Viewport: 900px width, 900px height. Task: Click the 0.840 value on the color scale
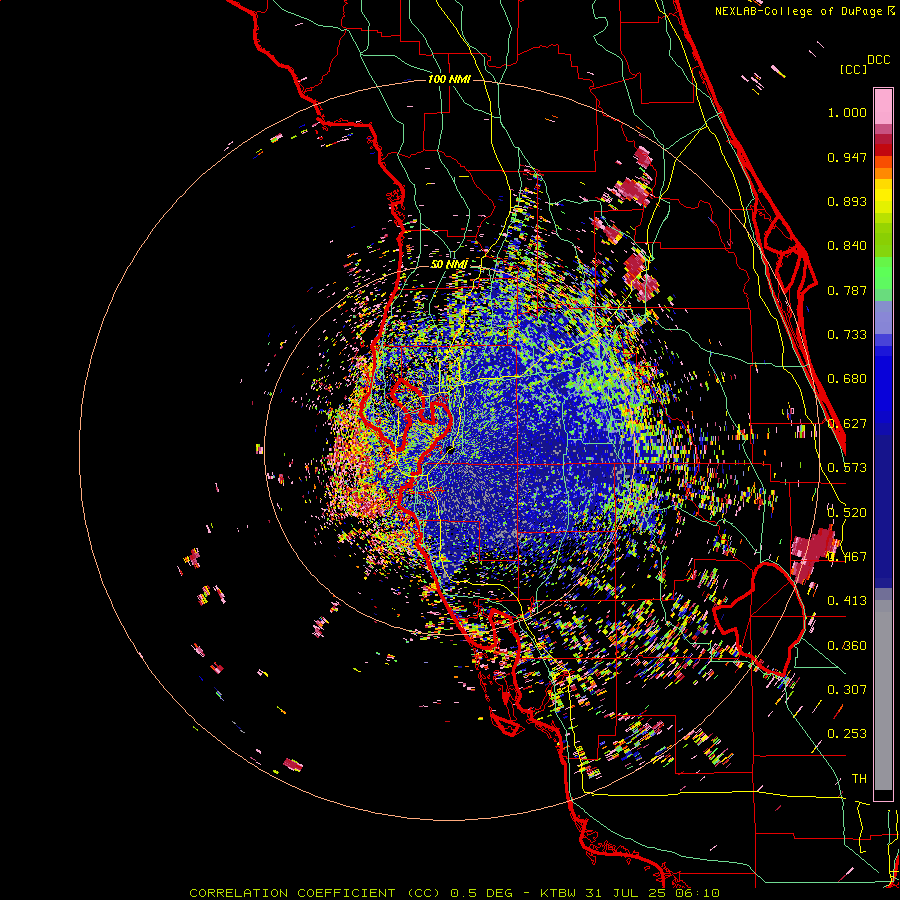pos(847,246)
